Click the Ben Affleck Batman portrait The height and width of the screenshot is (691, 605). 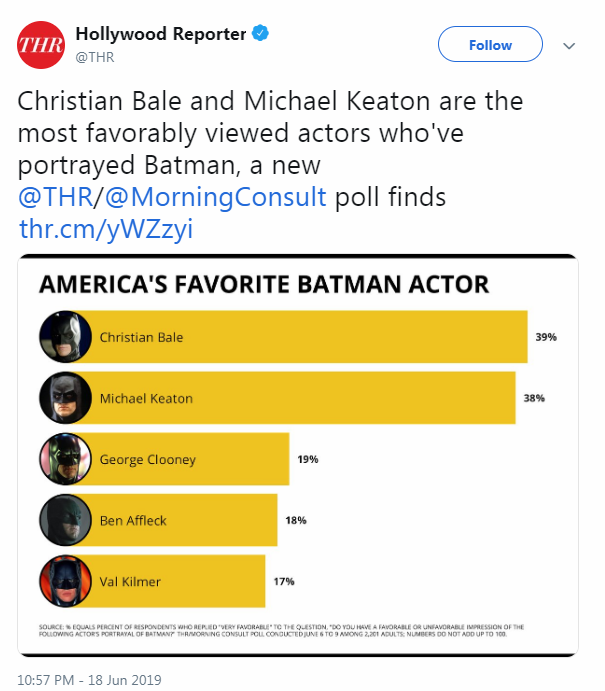tap(65, 520)
